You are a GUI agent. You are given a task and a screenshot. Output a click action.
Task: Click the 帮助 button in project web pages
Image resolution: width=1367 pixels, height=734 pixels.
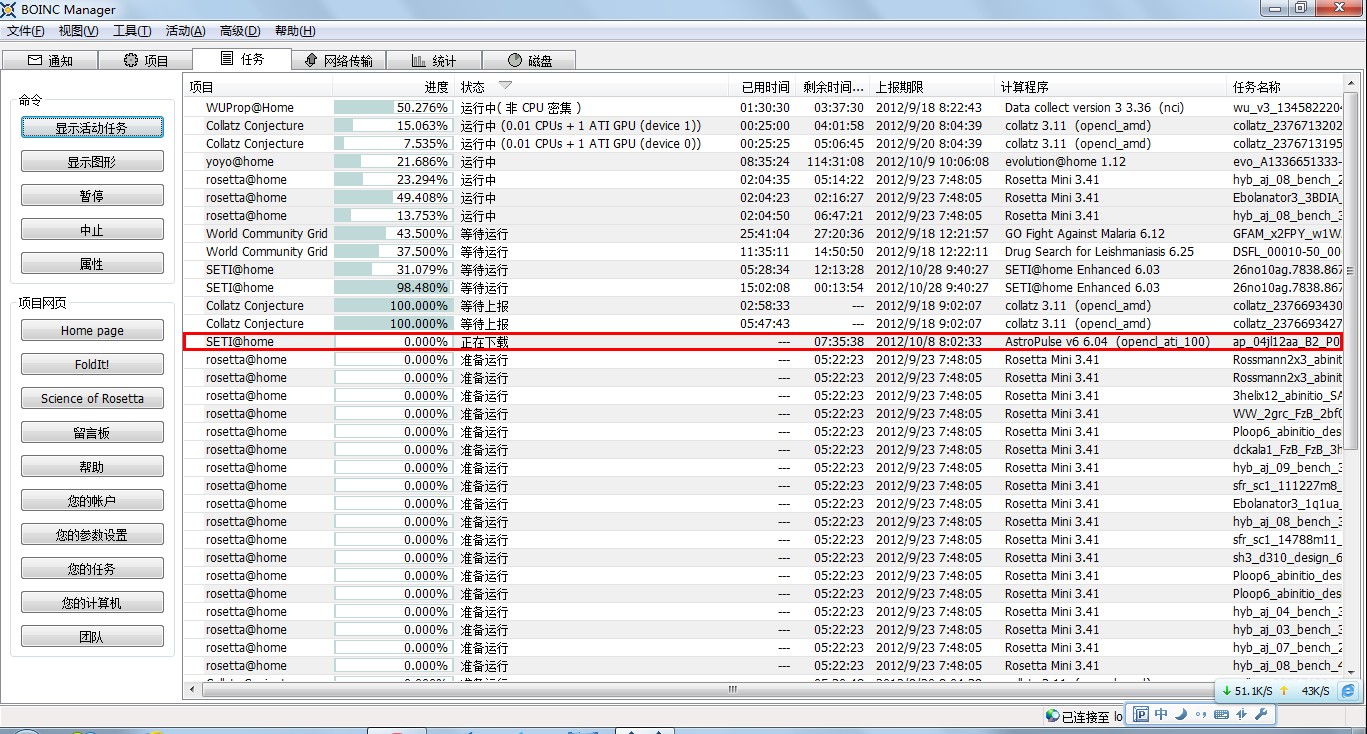[92, 467]
